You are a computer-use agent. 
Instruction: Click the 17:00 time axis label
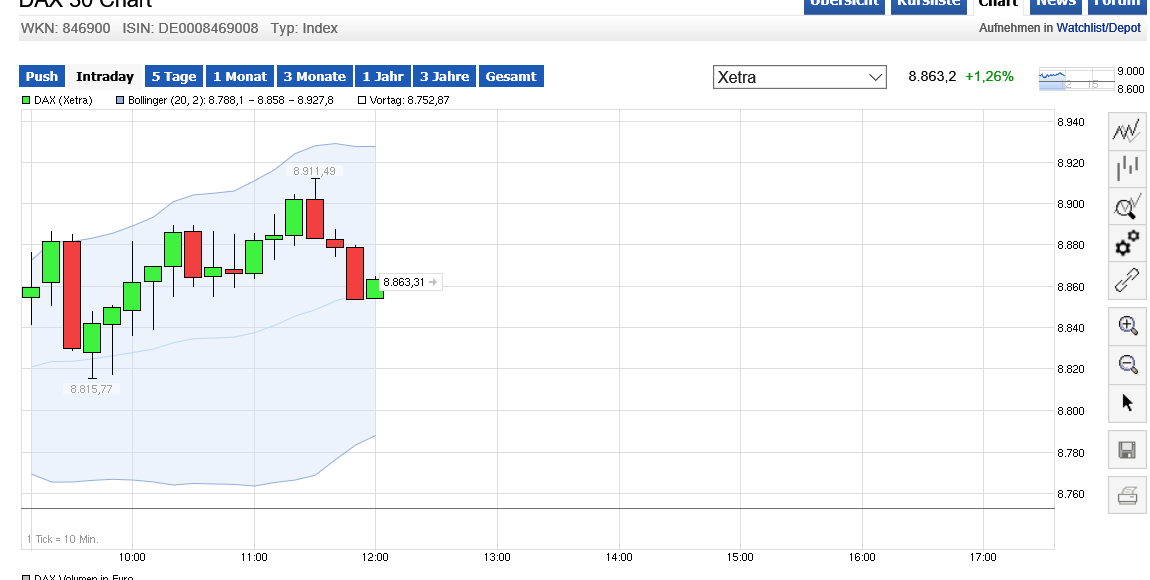983,557
